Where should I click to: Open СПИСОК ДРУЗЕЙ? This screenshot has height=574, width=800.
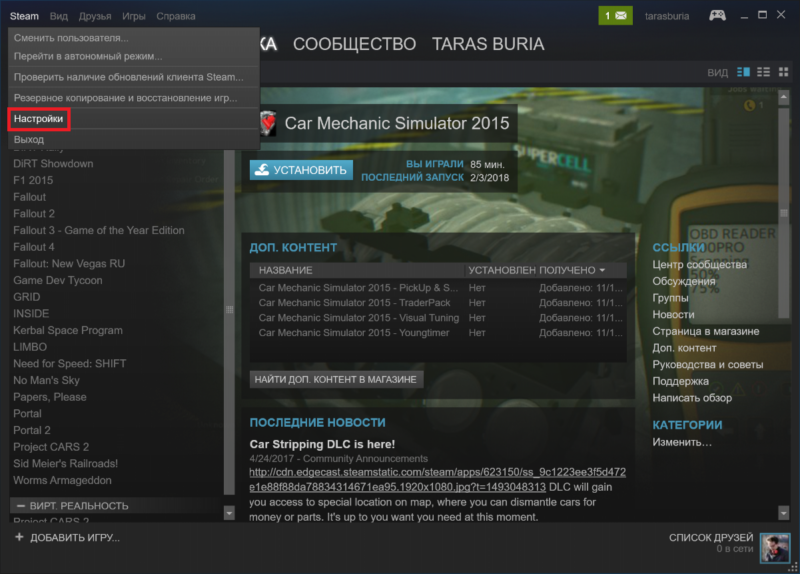[711, 537]
